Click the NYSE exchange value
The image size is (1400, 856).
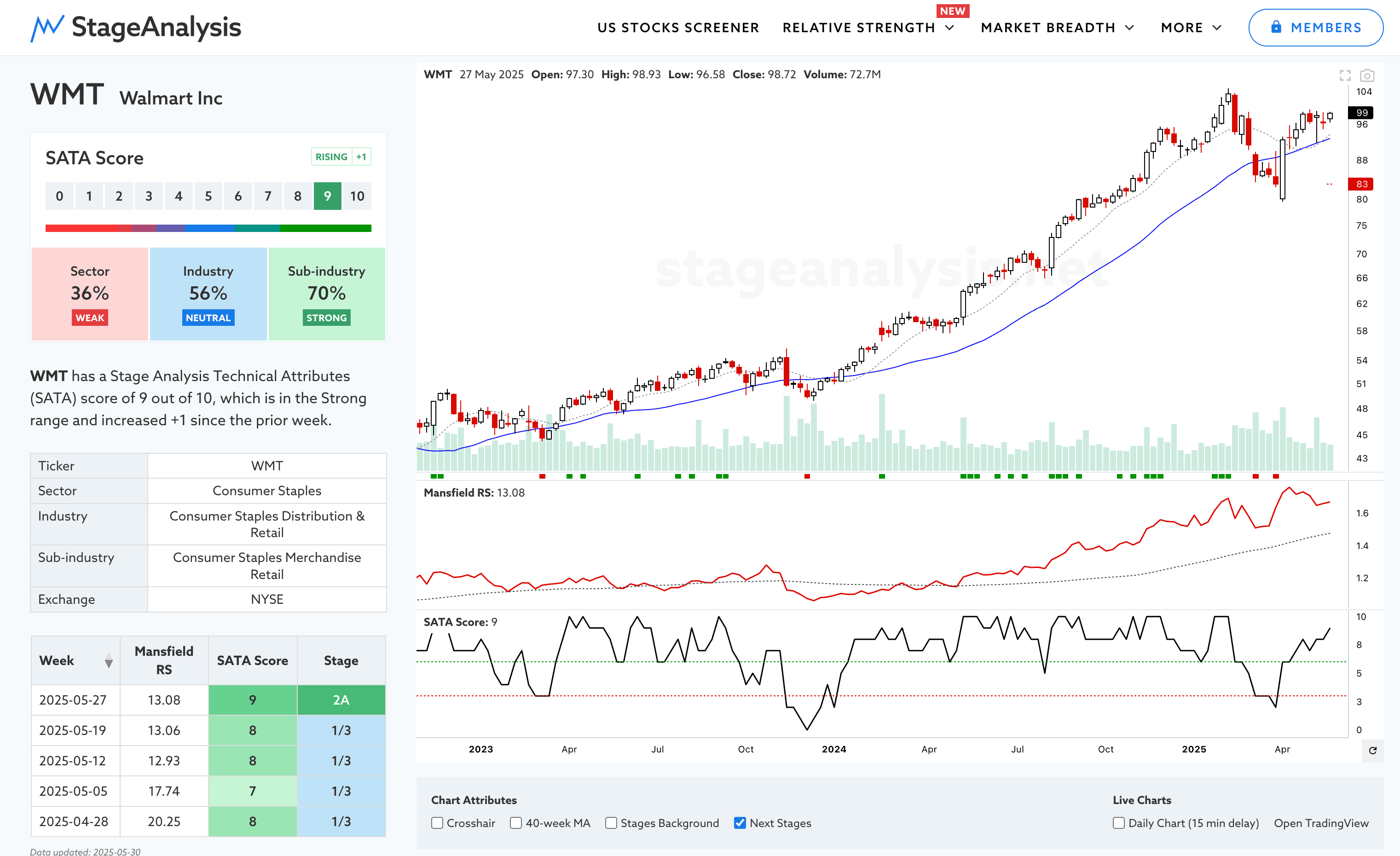click(x=267, y=599)
